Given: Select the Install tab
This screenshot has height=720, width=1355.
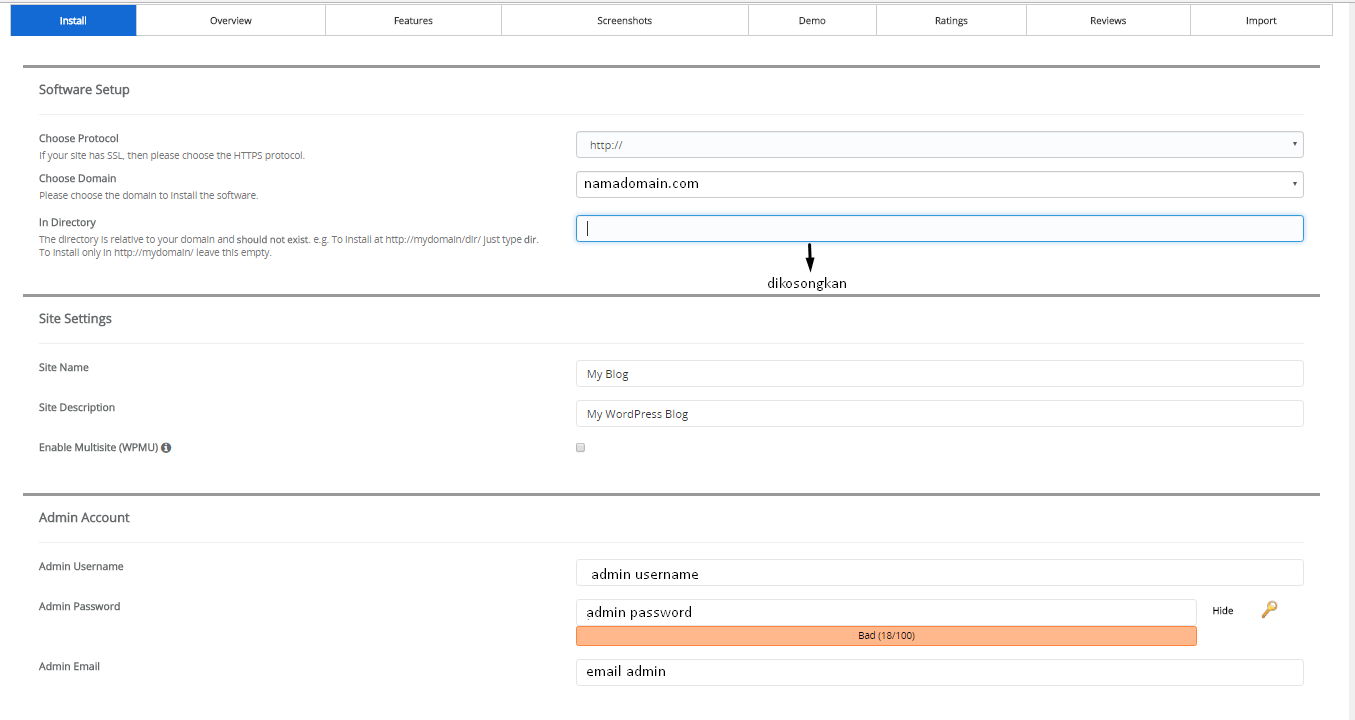Looking at the screenshot, I should tap(73, 21).
